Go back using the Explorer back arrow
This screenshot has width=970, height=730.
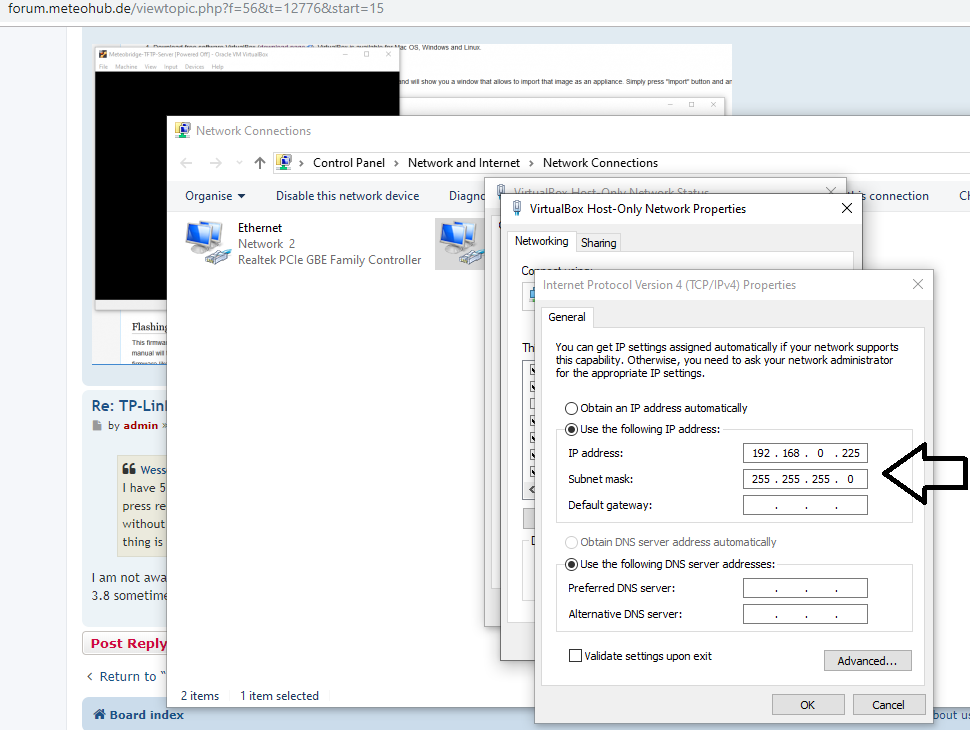click(x=186, y=163)
